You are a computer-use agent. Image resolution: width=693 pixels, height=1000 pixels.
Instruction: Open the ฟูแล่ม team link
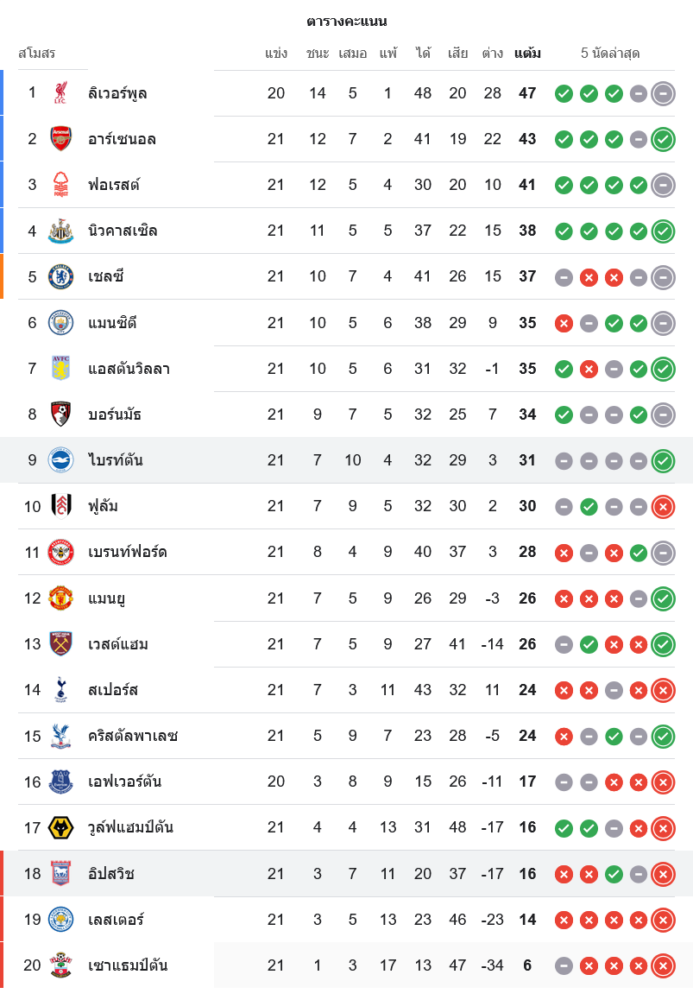(x=103, y=506)
